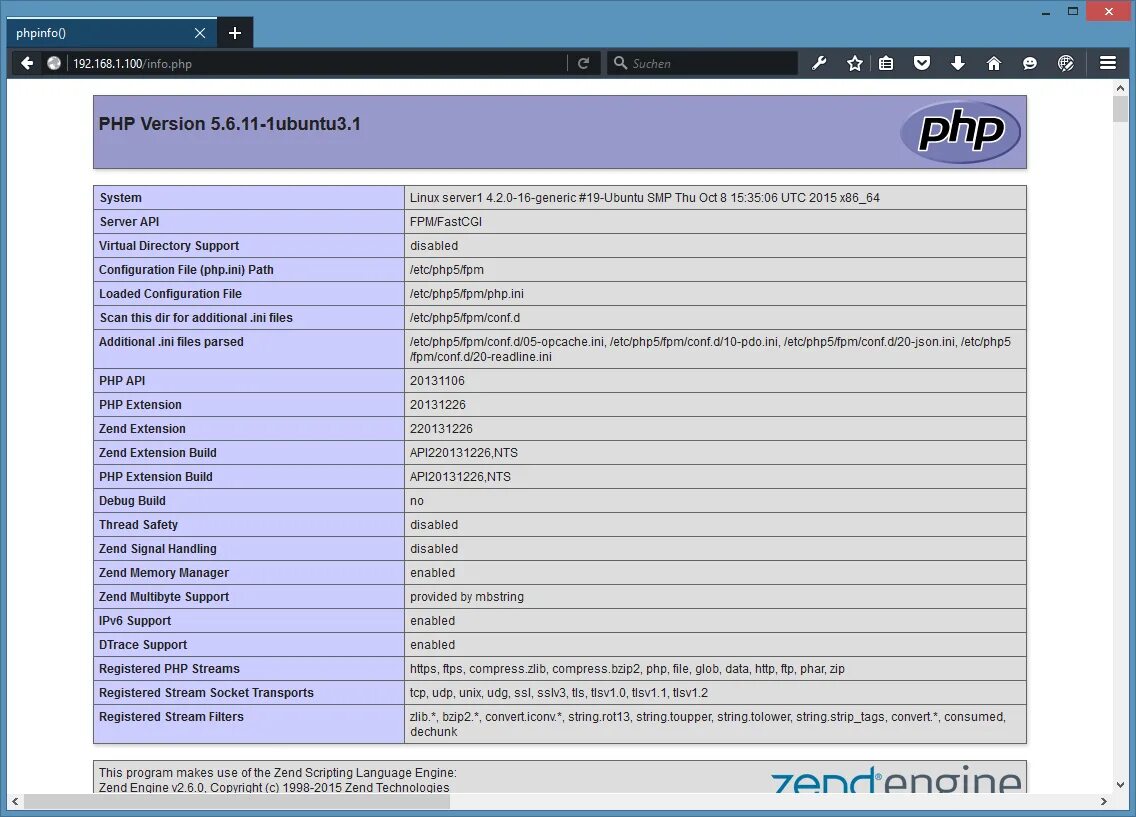Click Virtual Directory Support label
This screenshot has width=1136, height=817.
(x=169, y=246)
